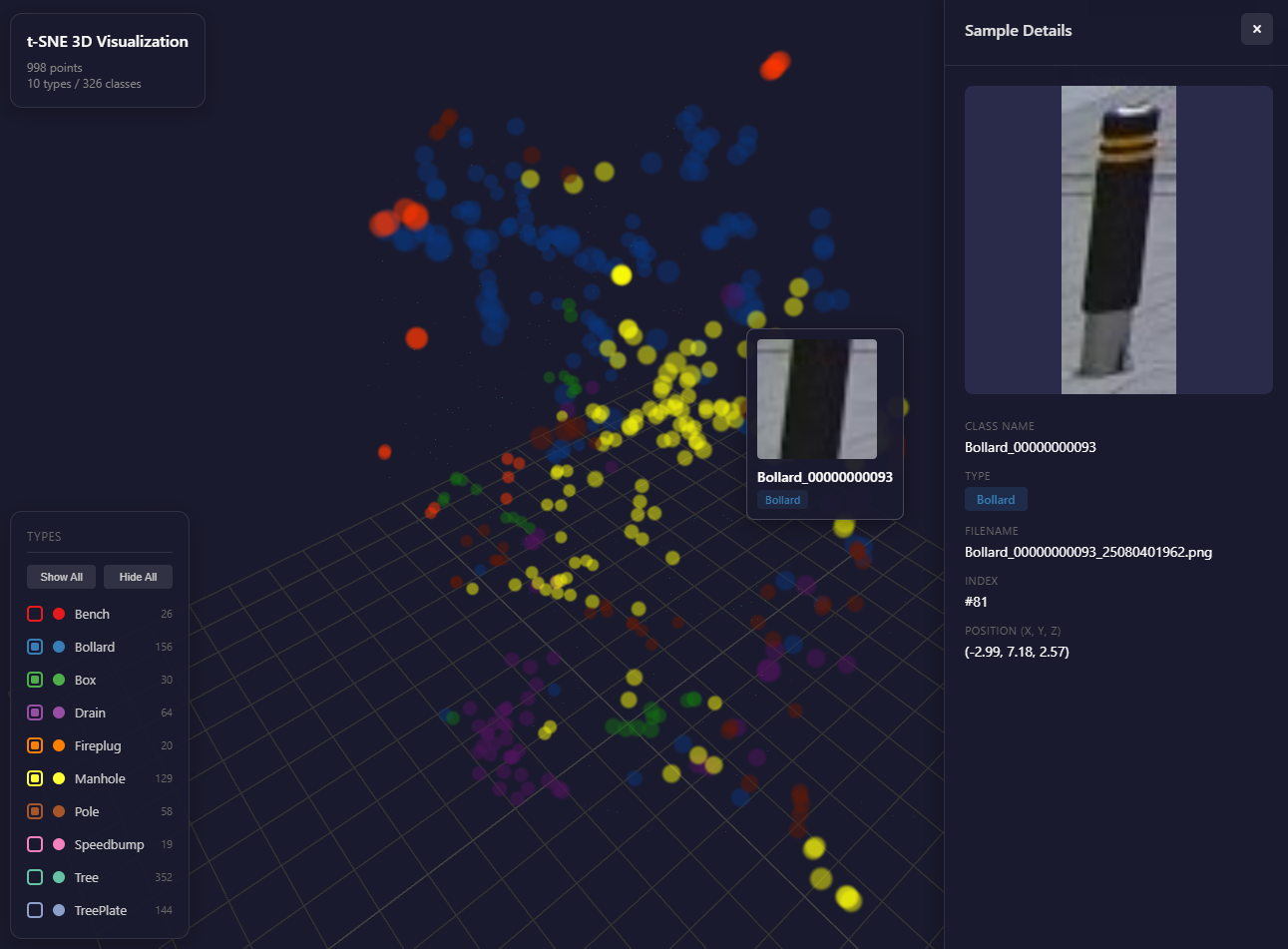Click the yellow Manhole color dot
1288x949 pixels.
pyautogui.click(x=59, y=778)
